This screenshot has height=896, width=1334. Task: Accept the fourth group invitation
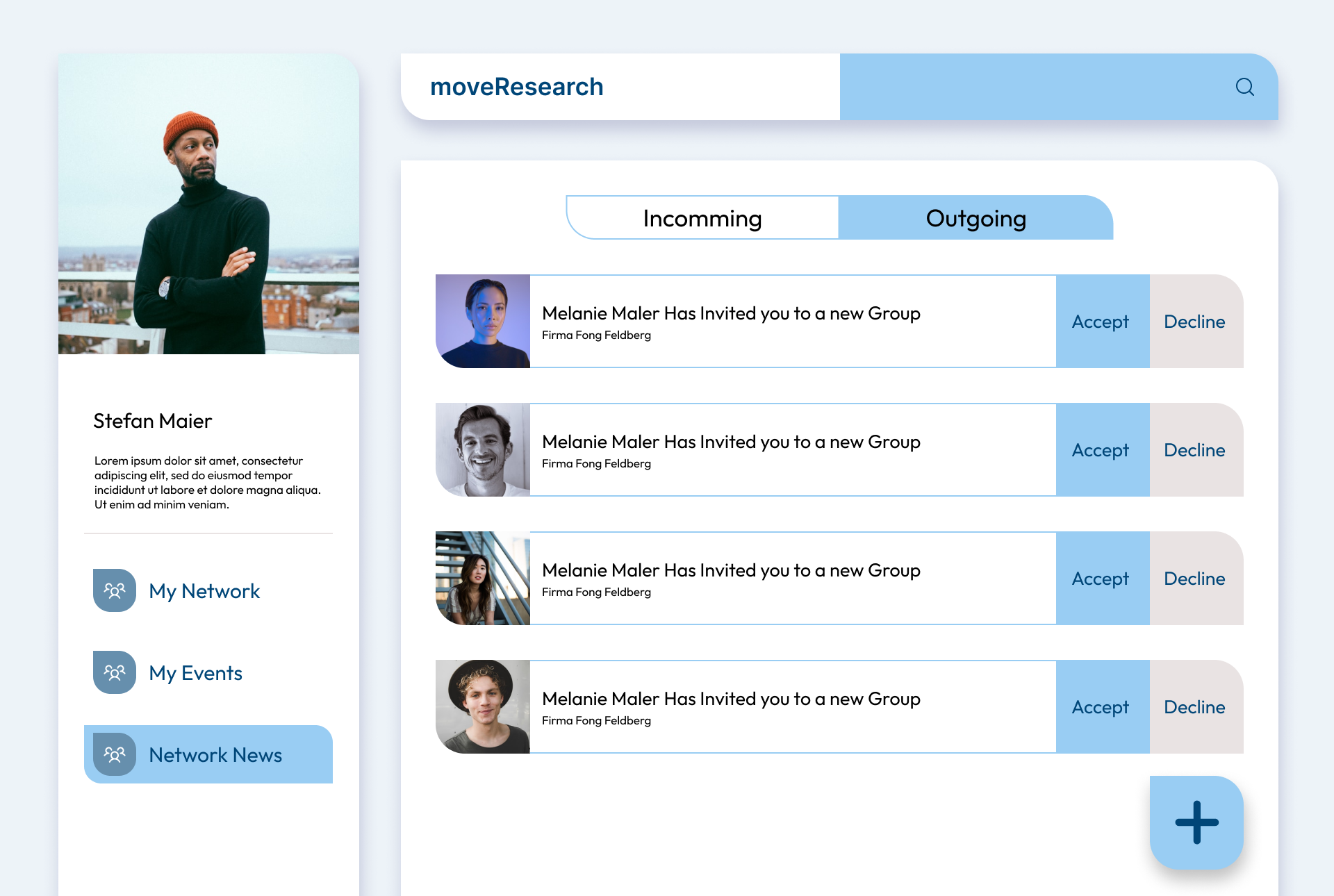tap(1102, 707)
